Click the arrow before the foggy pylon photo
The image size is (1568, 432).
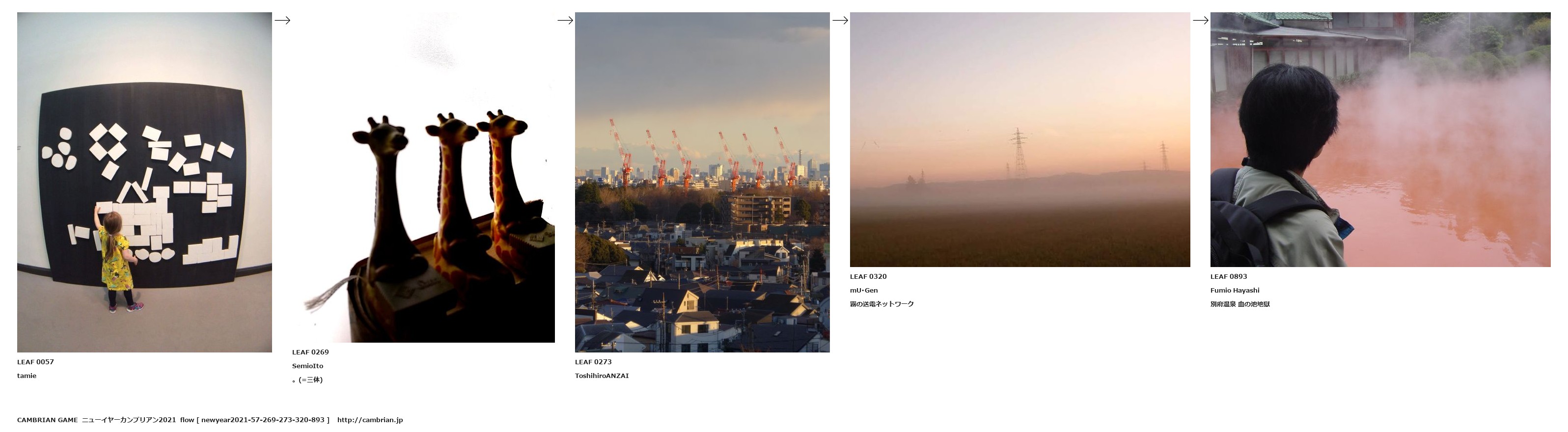(x=840, y=20)
